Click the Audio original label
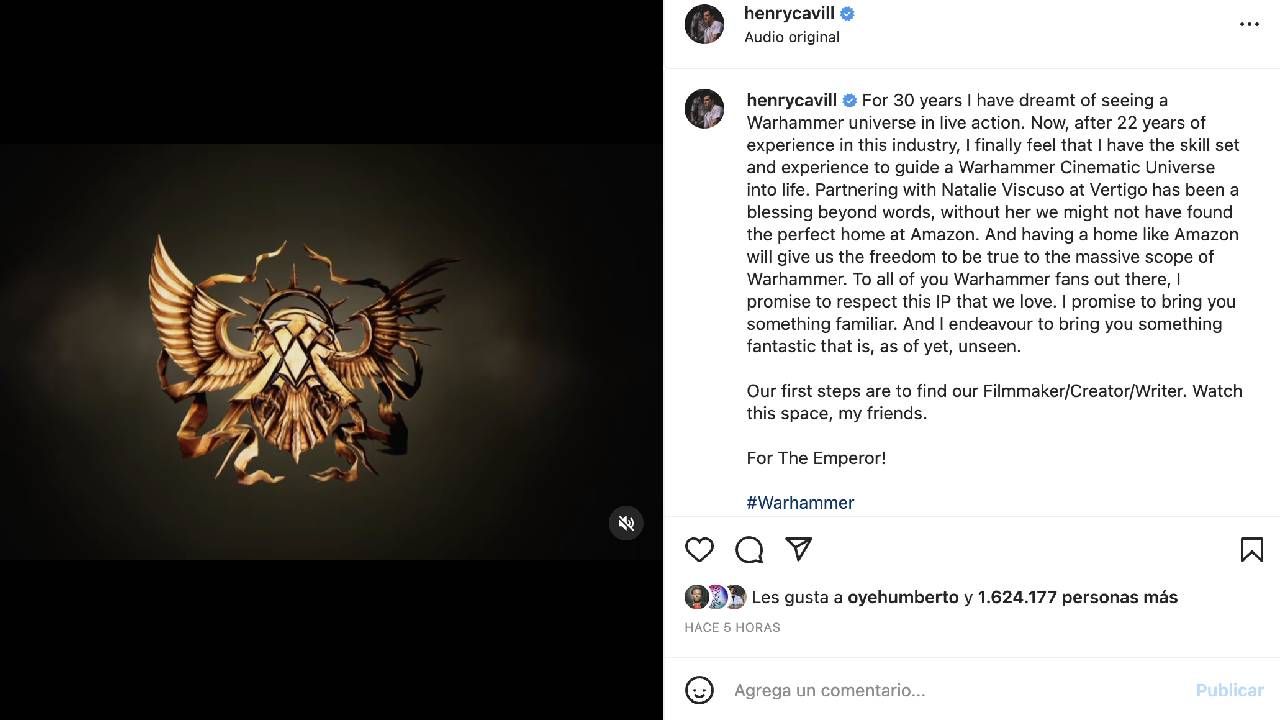 (792, 36)
